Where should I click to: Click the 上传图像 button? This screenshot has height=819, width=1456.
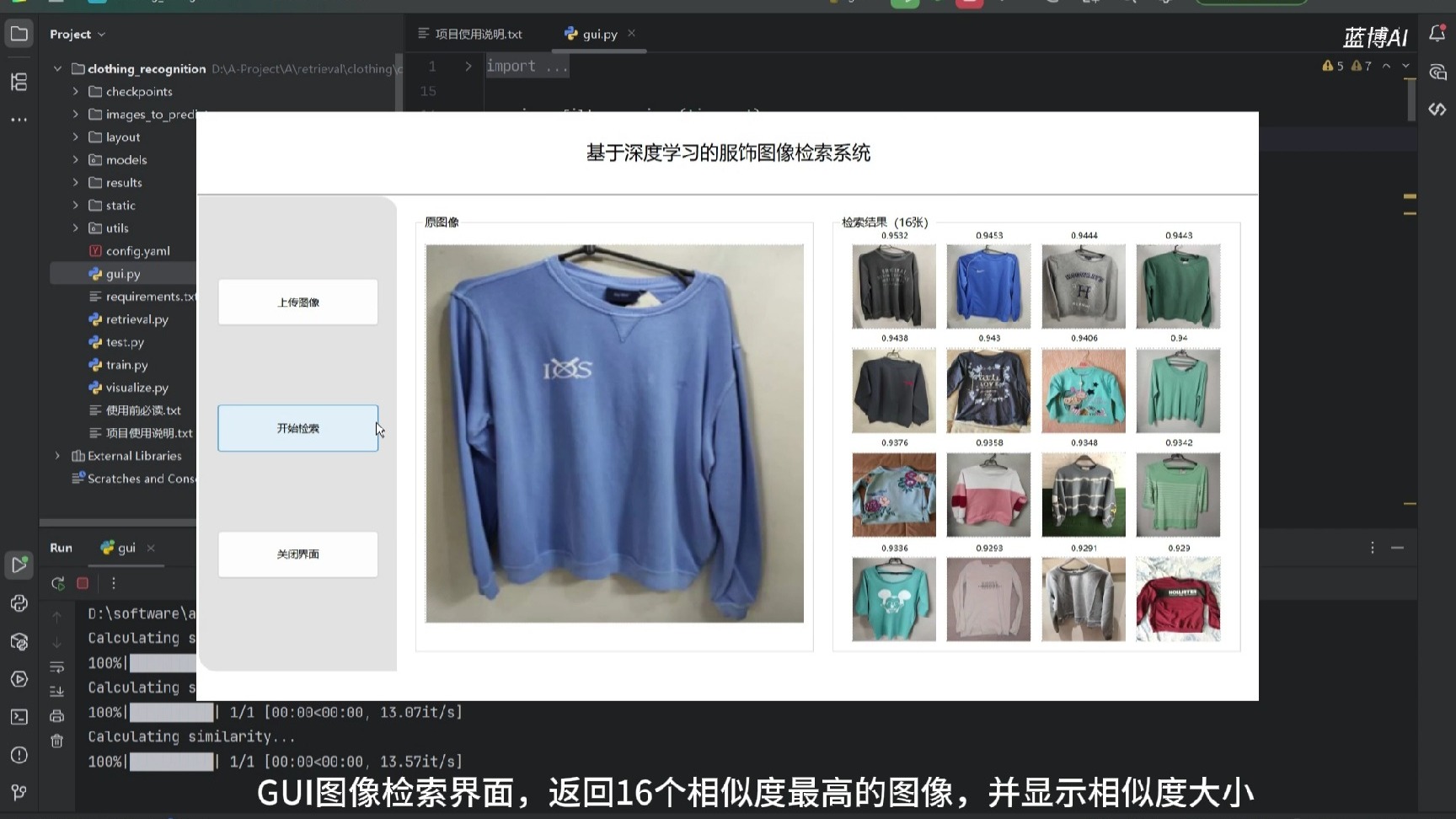click(x=298, y=302)
